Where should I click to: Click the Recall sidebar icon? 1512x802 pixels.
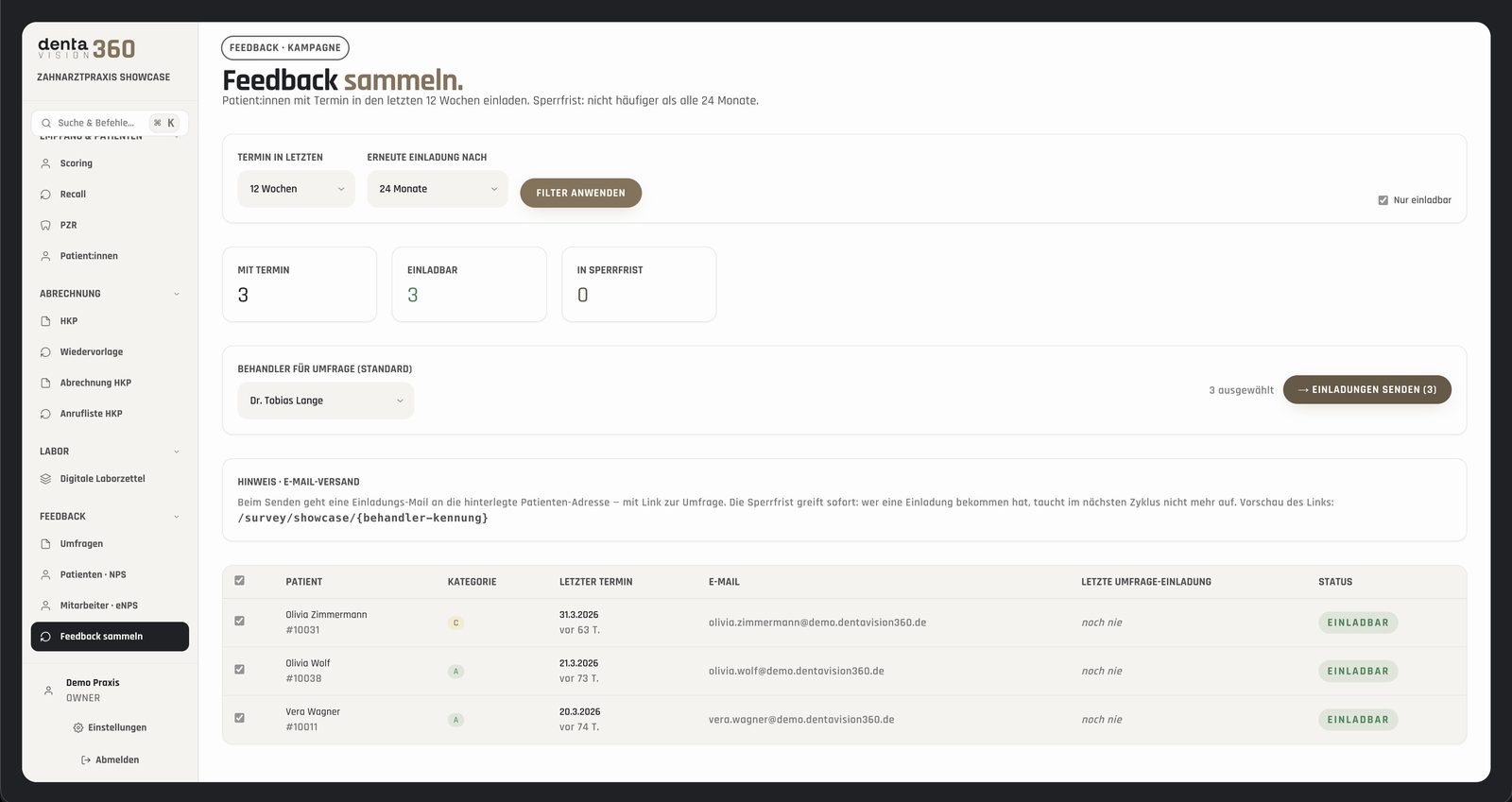[45, 195]
